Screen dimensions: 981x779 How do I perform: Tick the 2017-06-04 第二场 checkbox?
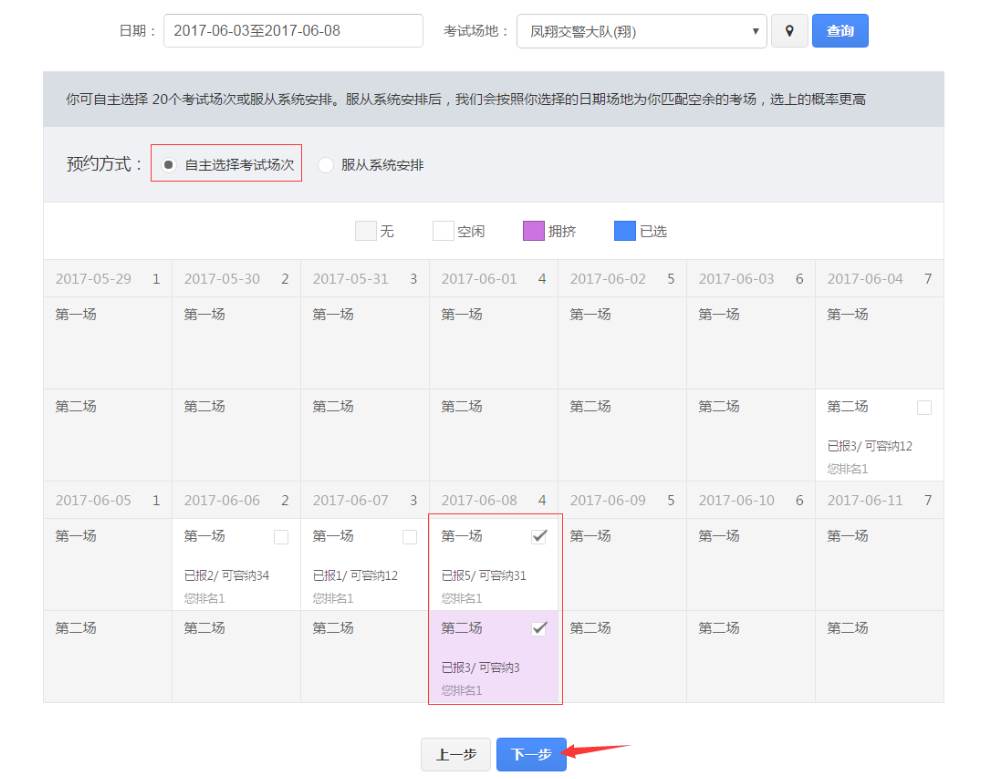(x=924, y=407)
